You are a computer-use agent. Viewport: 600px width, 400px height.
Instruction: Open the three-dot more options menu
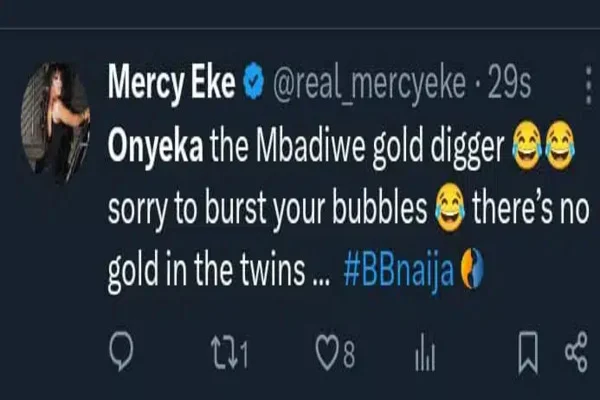point(589,85)
